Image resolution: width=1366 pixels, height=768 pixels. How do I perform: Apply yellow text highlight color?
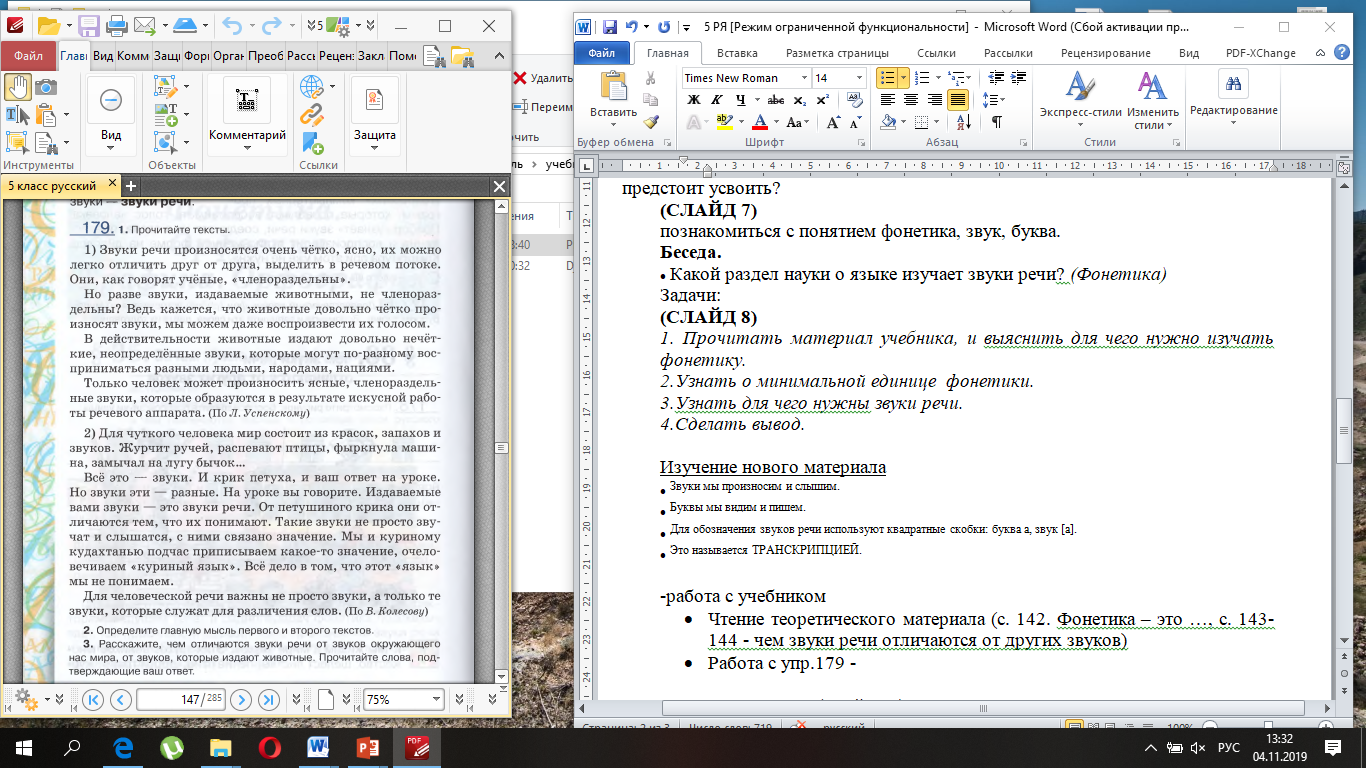pos(725,122)
